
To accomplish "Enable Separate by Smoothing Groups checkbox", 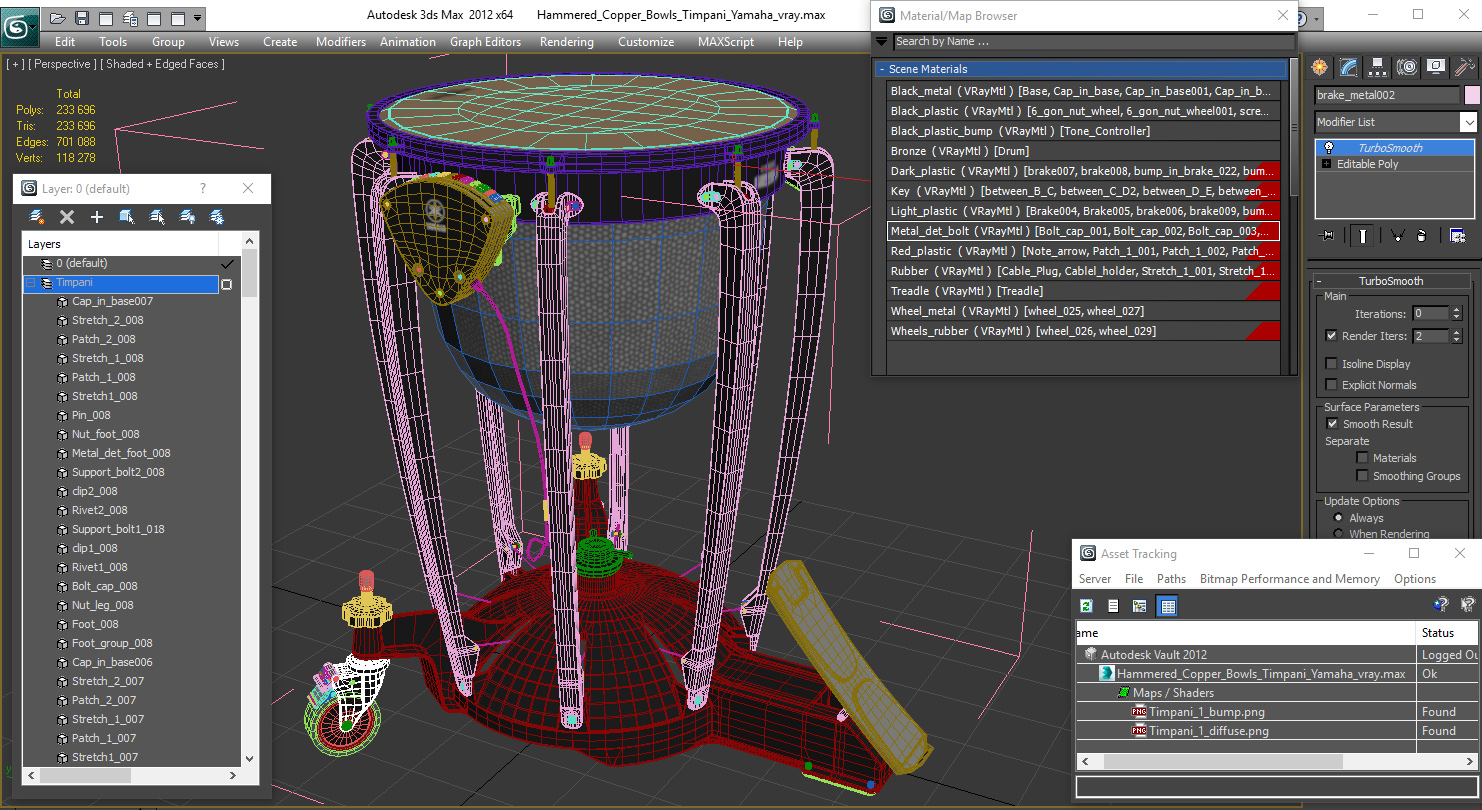I will (x=1361, y=476).
